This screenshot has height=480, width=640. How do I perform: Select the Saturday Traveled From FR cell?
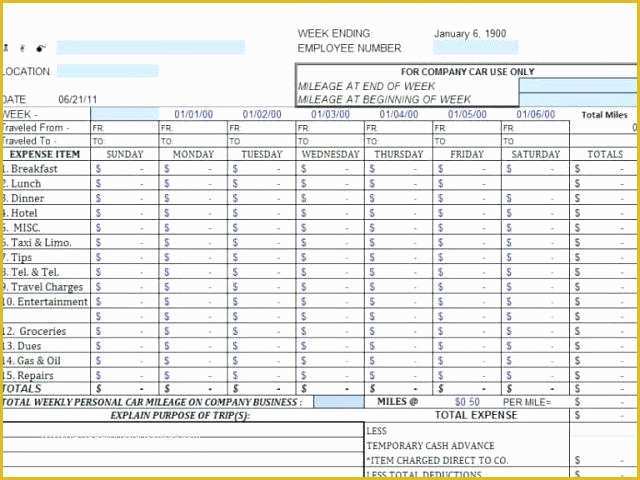536,128
